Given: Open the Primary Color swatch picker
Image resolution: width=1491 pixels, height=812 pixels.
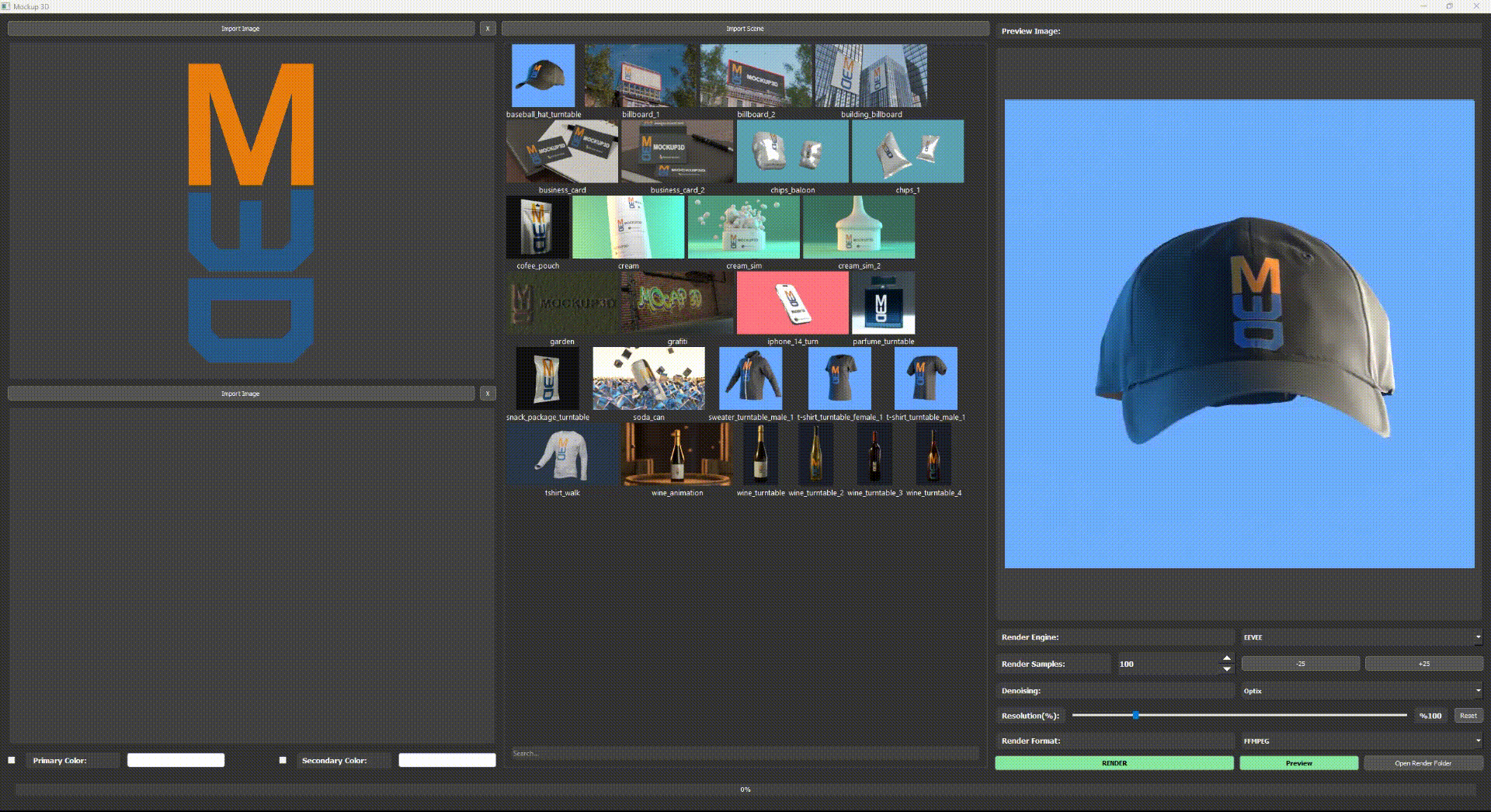Looking at the screenshot, I should 176,760.
